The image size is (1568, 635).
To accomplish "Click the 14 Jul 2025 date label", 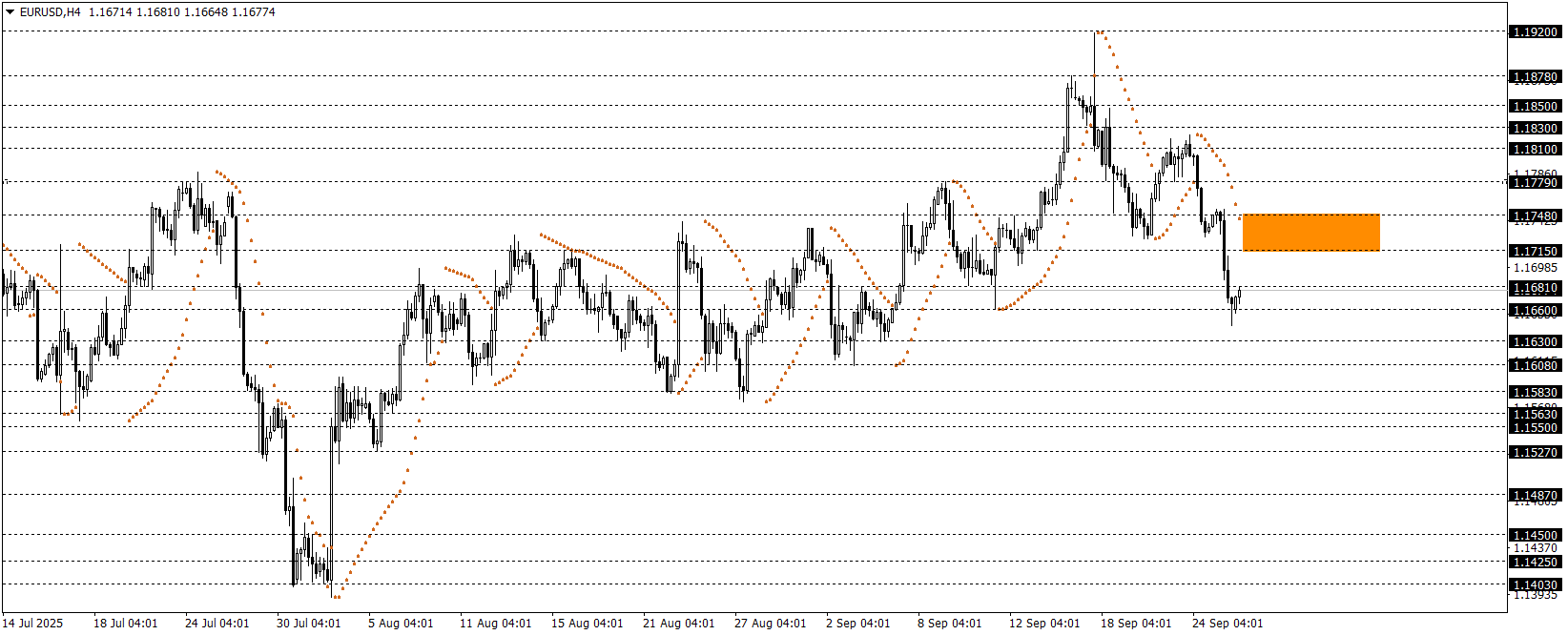I will click(x=33, y=624).
